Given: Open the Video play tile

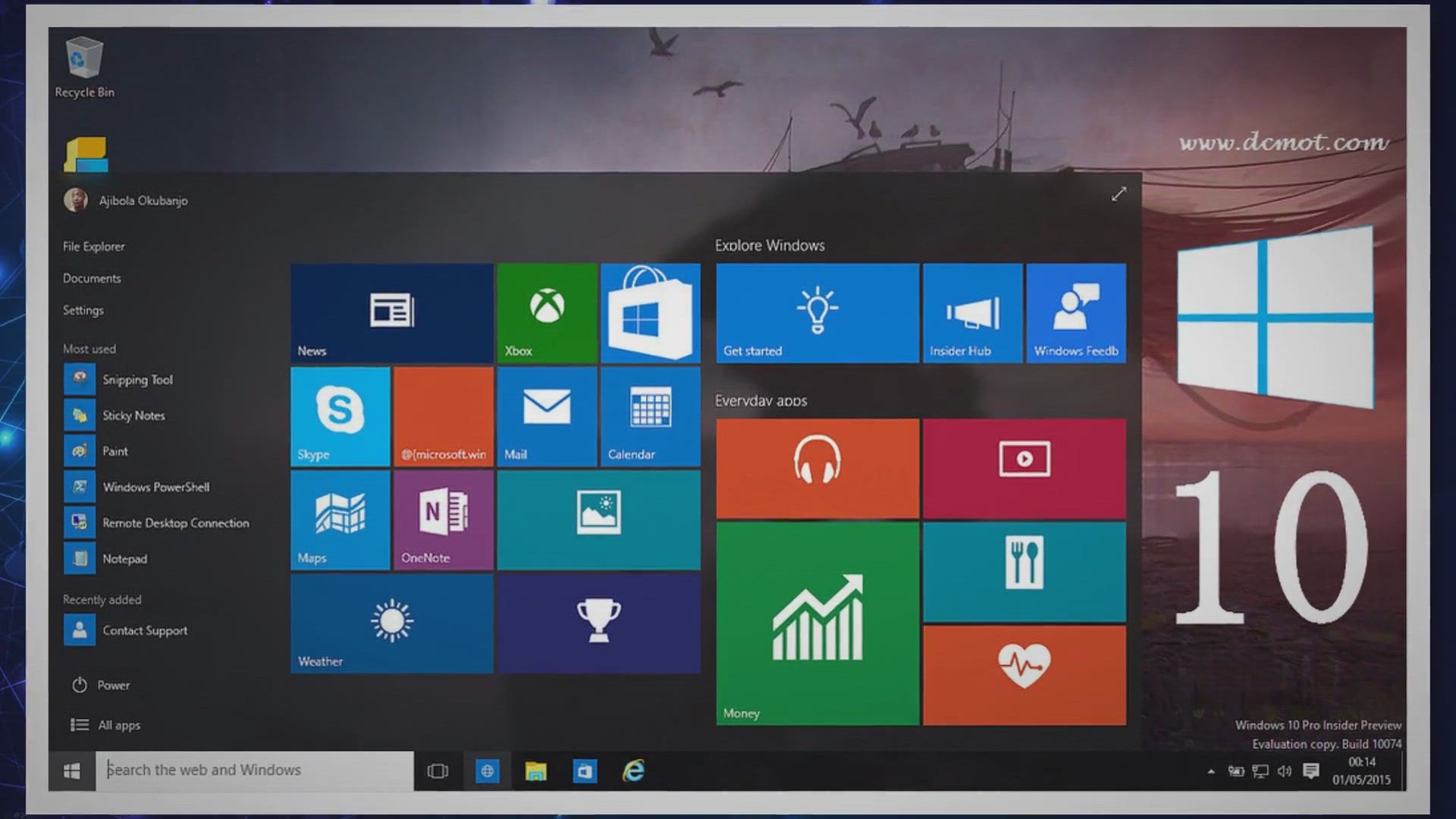Looking at the screenshot, I should pyautogui.click(x=1025, y=469).
